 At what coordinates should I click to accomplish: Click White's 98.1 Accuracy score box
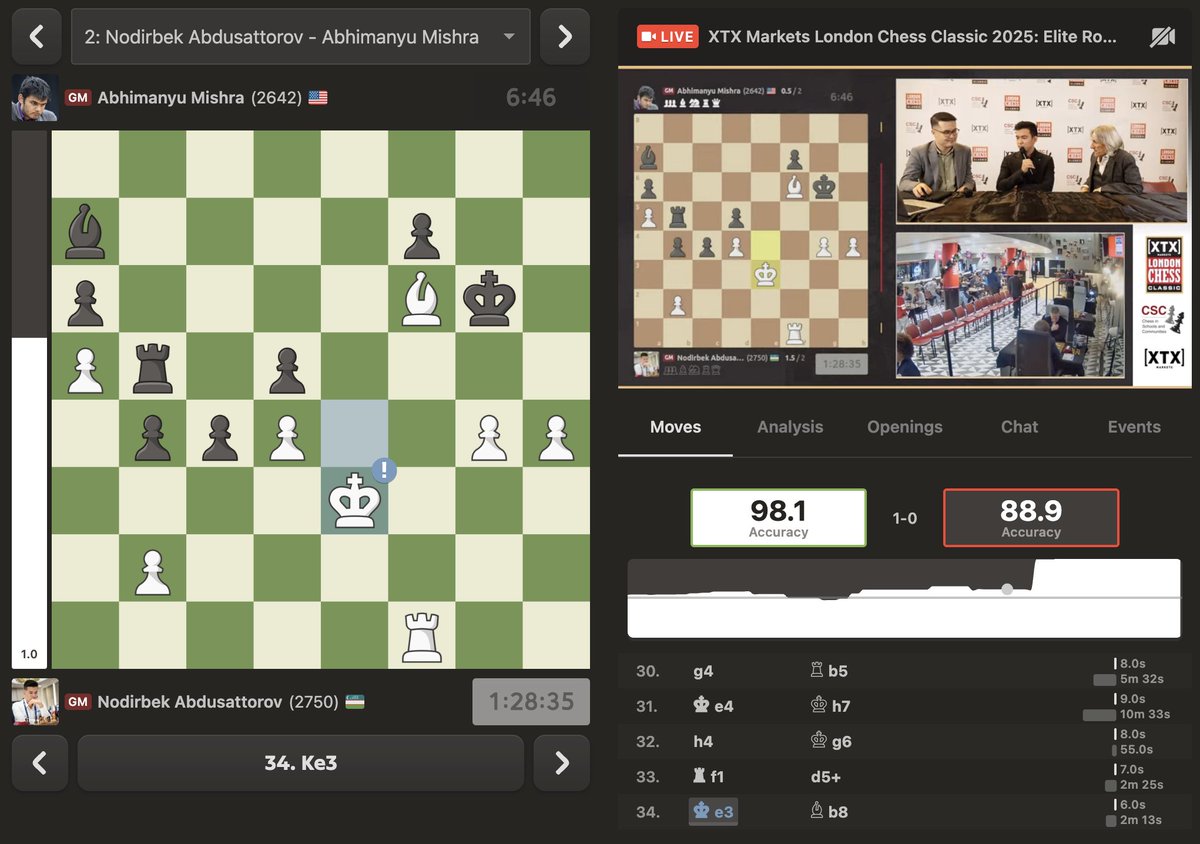(x=778, y=517)
